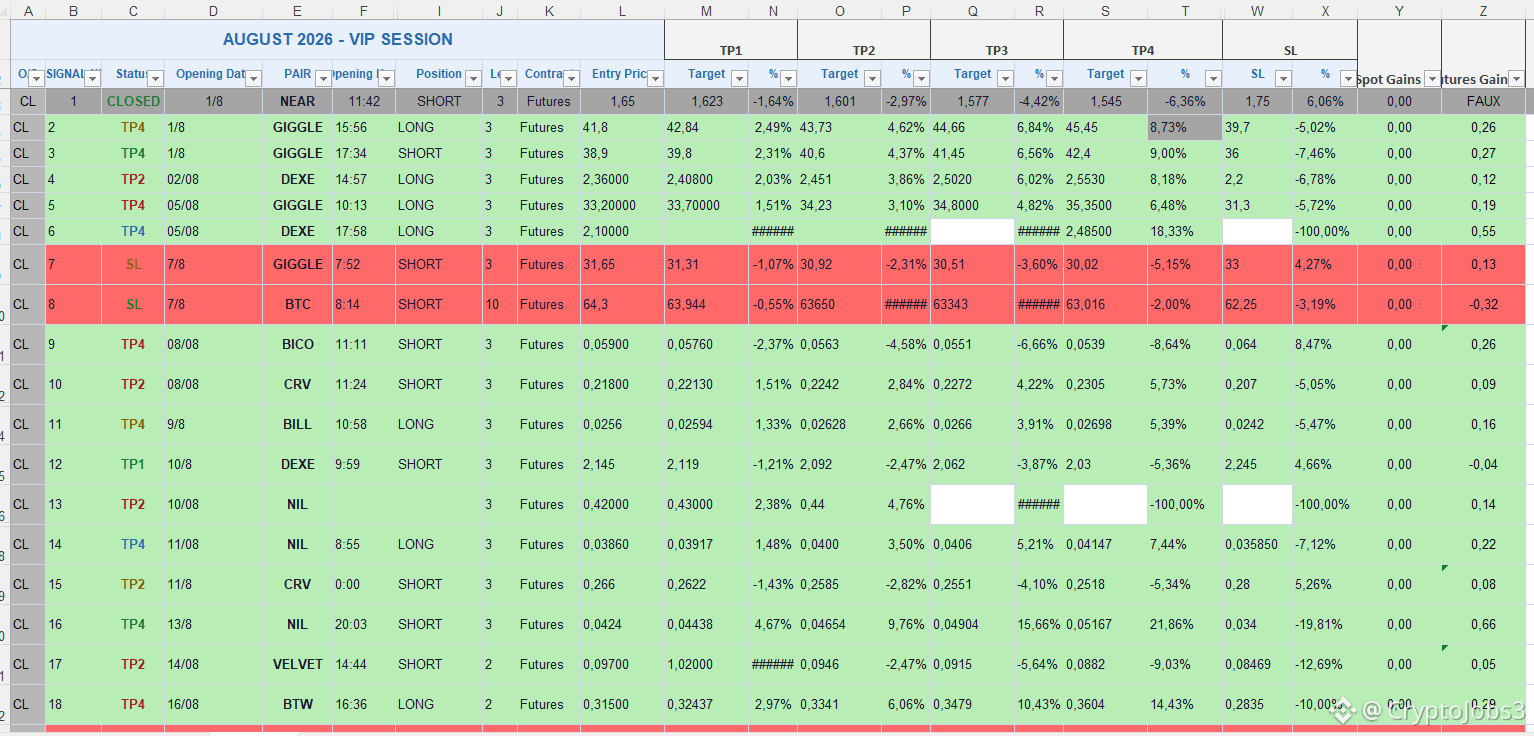
Task: Select the 64,3 entry price cell
Action: coord(622,304)
